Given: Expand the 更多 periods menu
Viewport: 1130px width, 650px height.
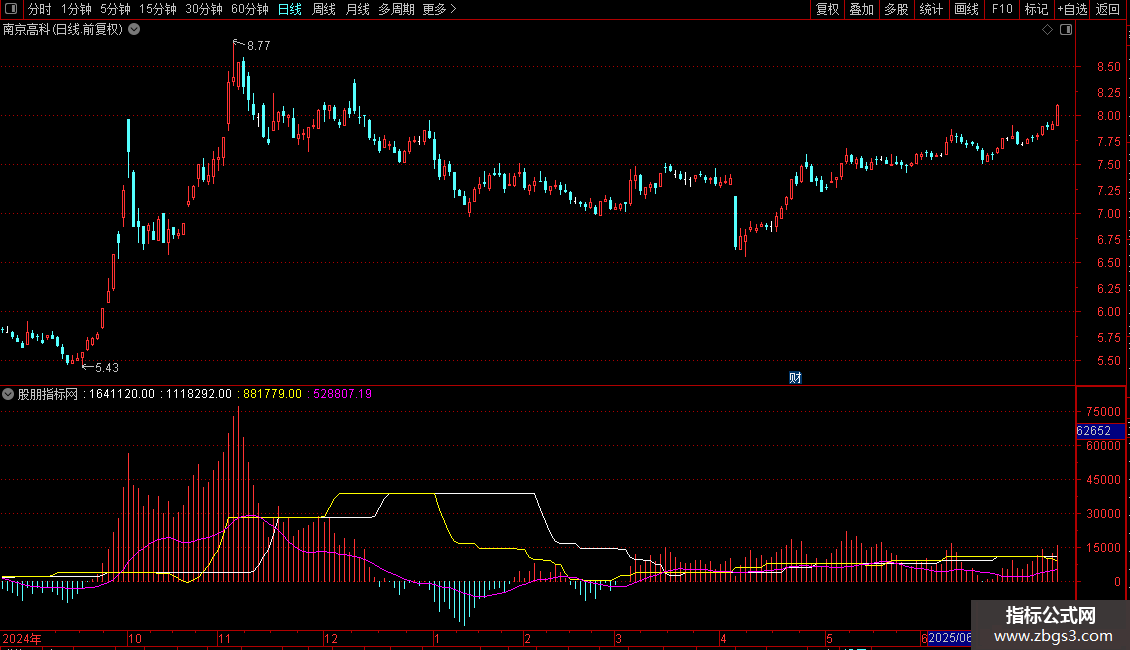Looking at the screenshot, I should 440,9.
